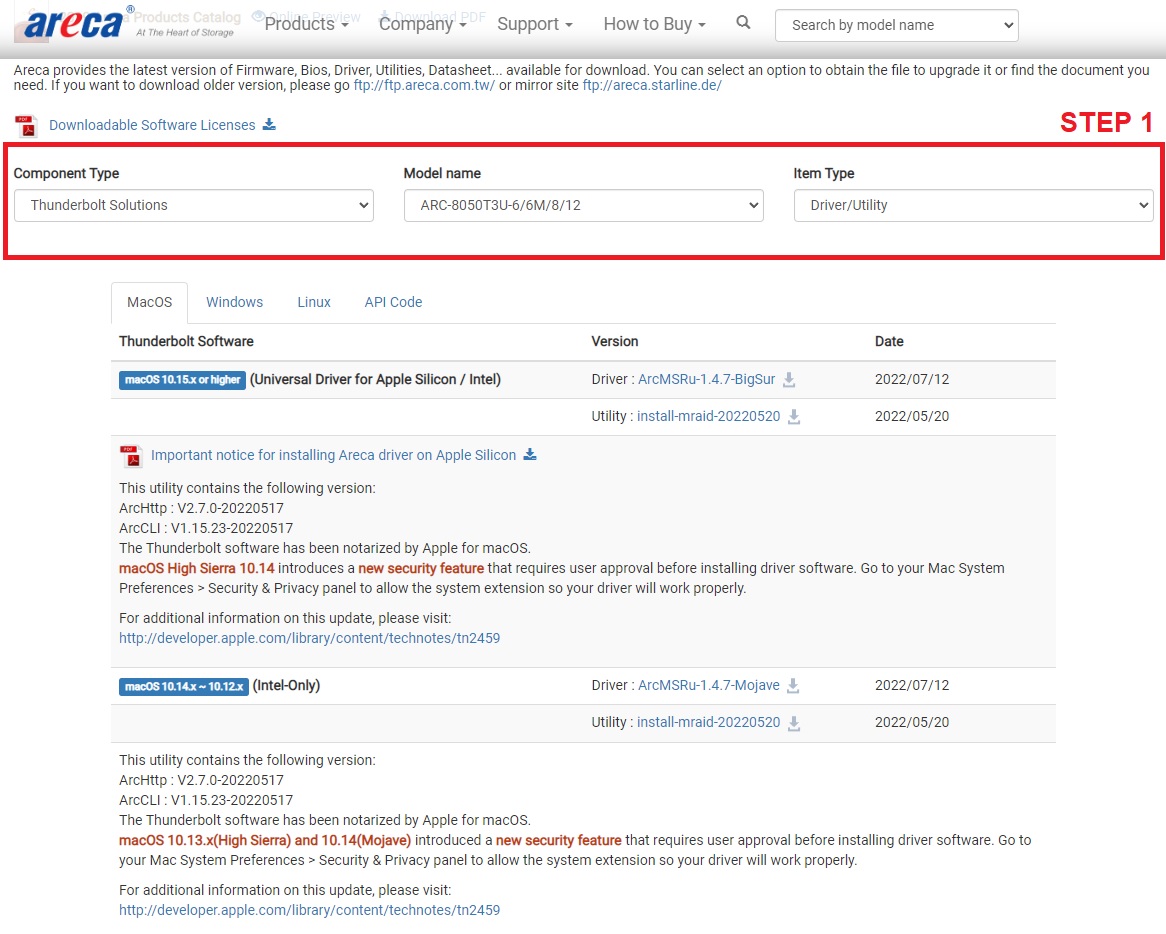The height and width of the screenshot is (934, 1166).
Task: Open Downloadable Software Licenses link
Action: 152,125
